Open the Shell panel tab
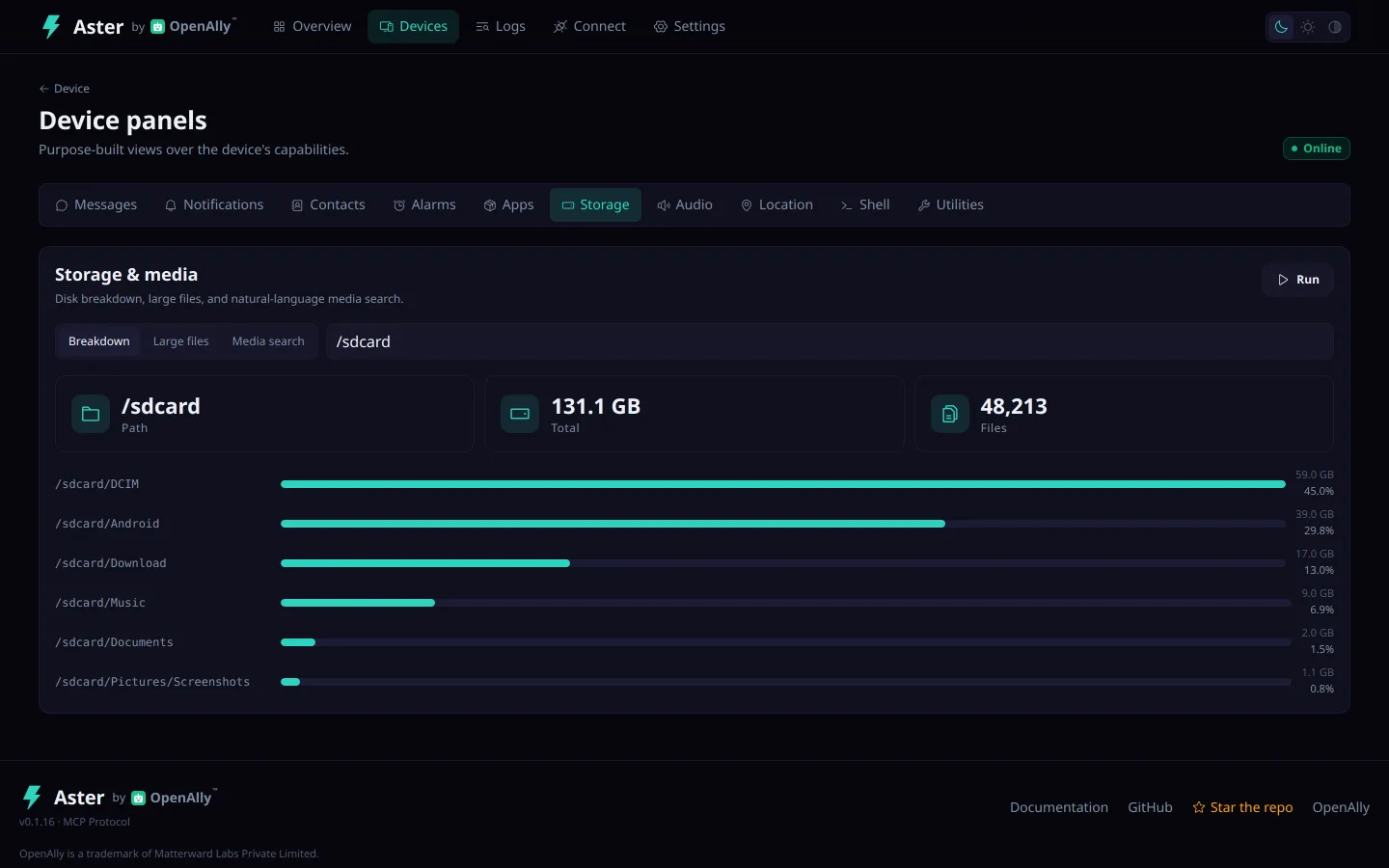Viewport: 1389px width, 868px height. (865, 204)
